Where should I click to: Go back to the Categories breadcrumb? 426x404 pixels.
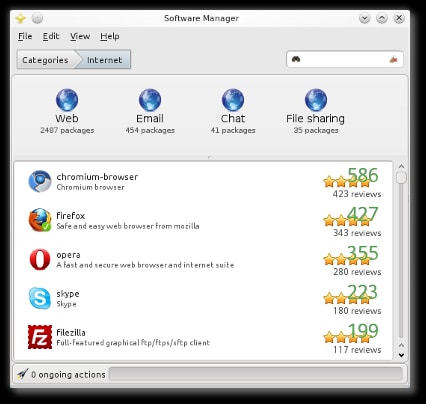tap(45, 60)
